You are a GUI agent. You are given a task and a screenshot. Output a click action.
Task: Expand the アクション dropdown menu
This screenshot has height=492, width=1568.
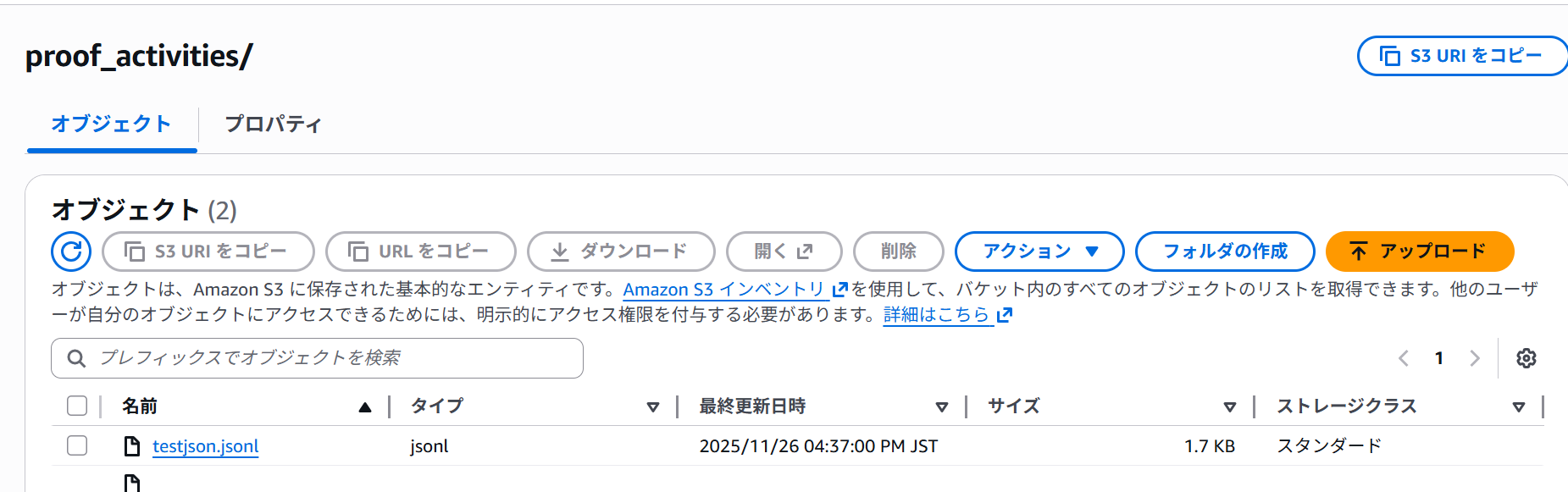1039,252
